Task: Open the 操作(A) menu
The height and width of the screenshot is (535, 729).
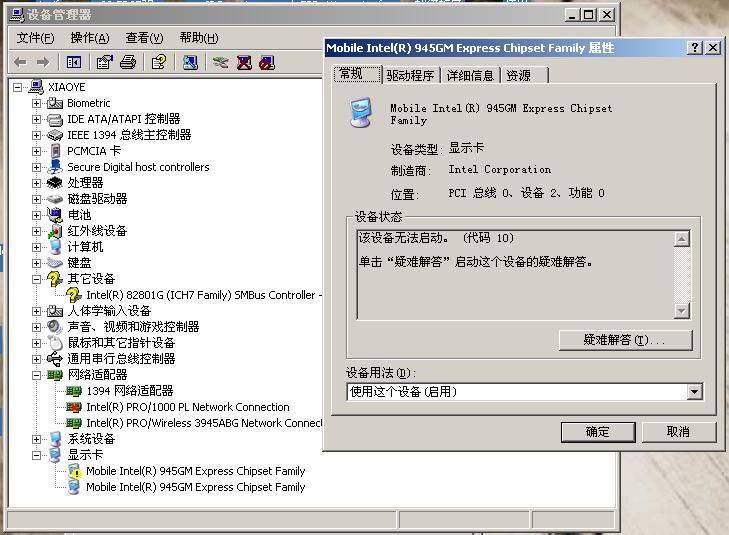Action: [90, 38]
